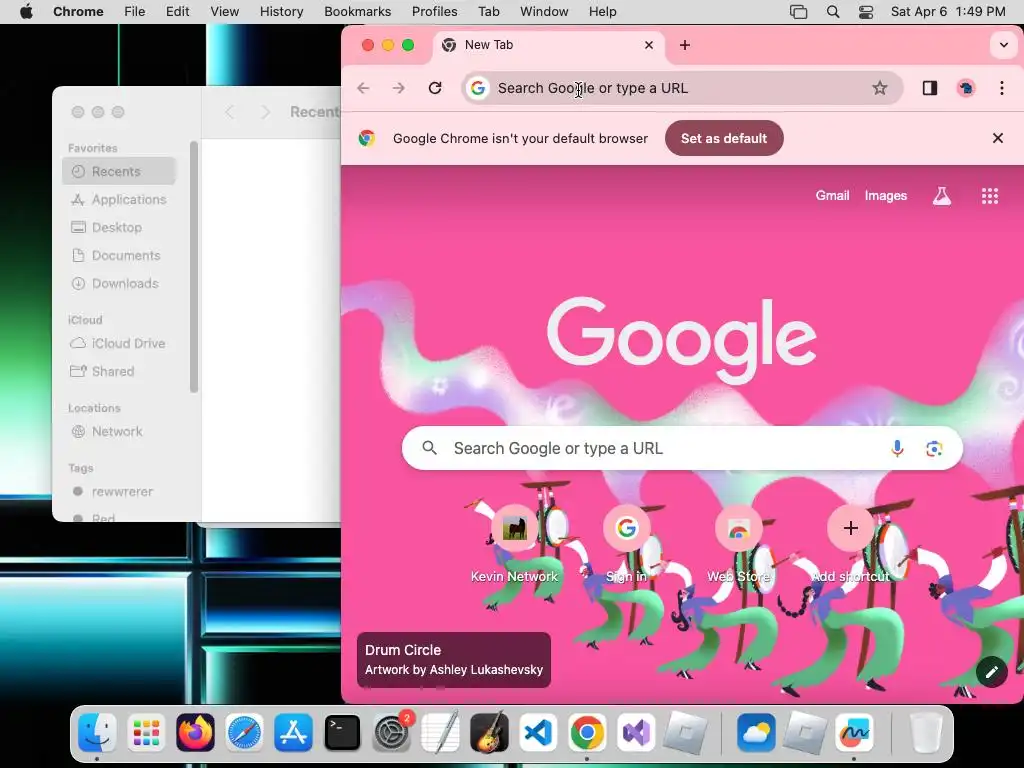Screen dimensions: 1024x768
Task: Open the Profiles menu
Action: click(x=434, y=12)
